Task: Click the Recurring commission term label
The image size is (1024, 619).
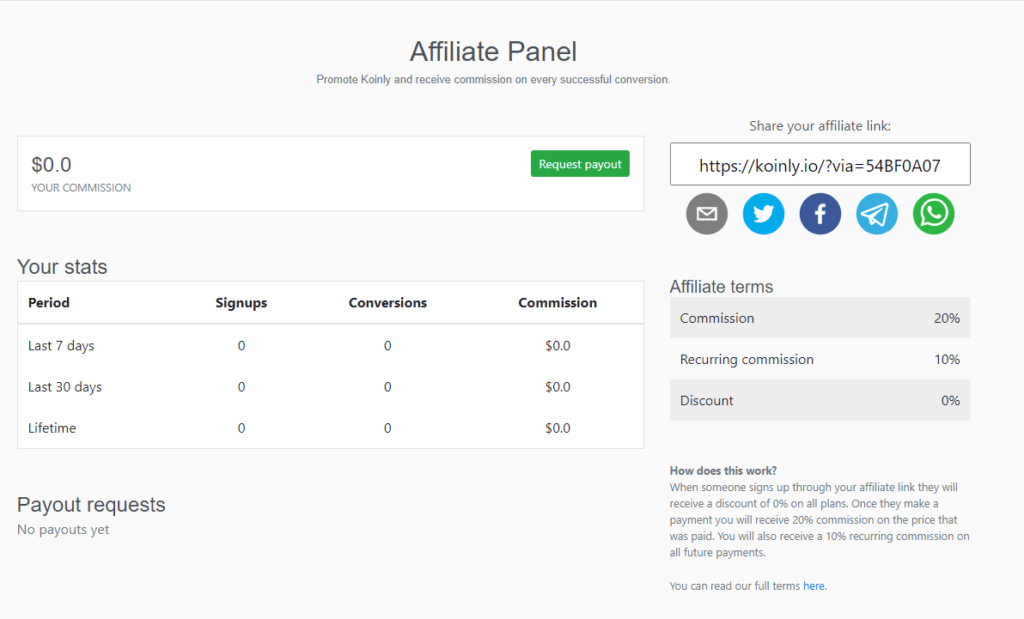Action: (x=747, y=360)
